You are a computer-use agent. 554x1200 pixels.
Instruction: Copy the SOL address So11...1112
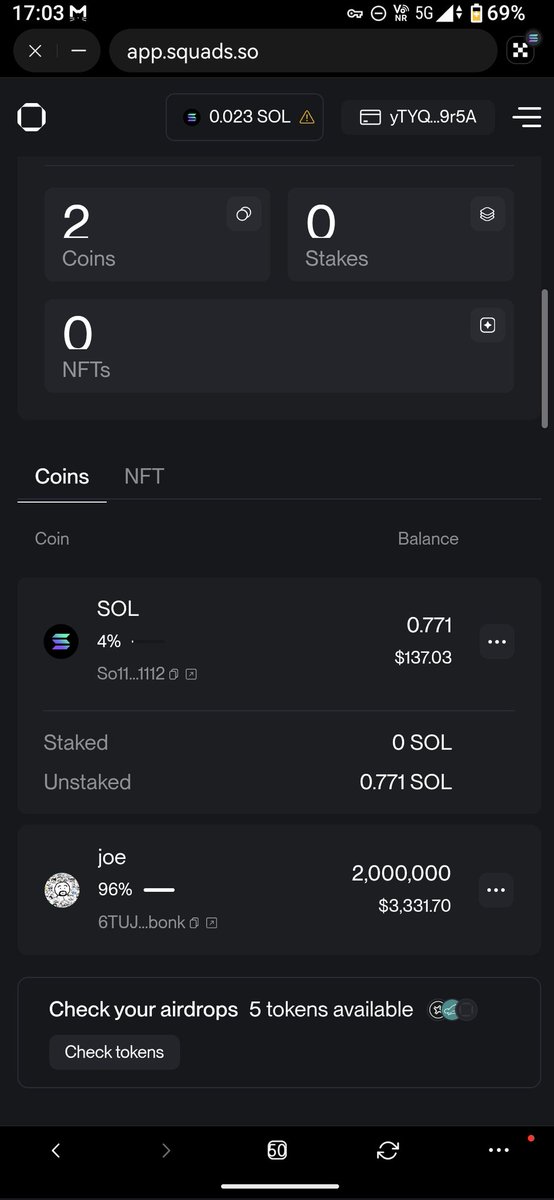point(174,674)
